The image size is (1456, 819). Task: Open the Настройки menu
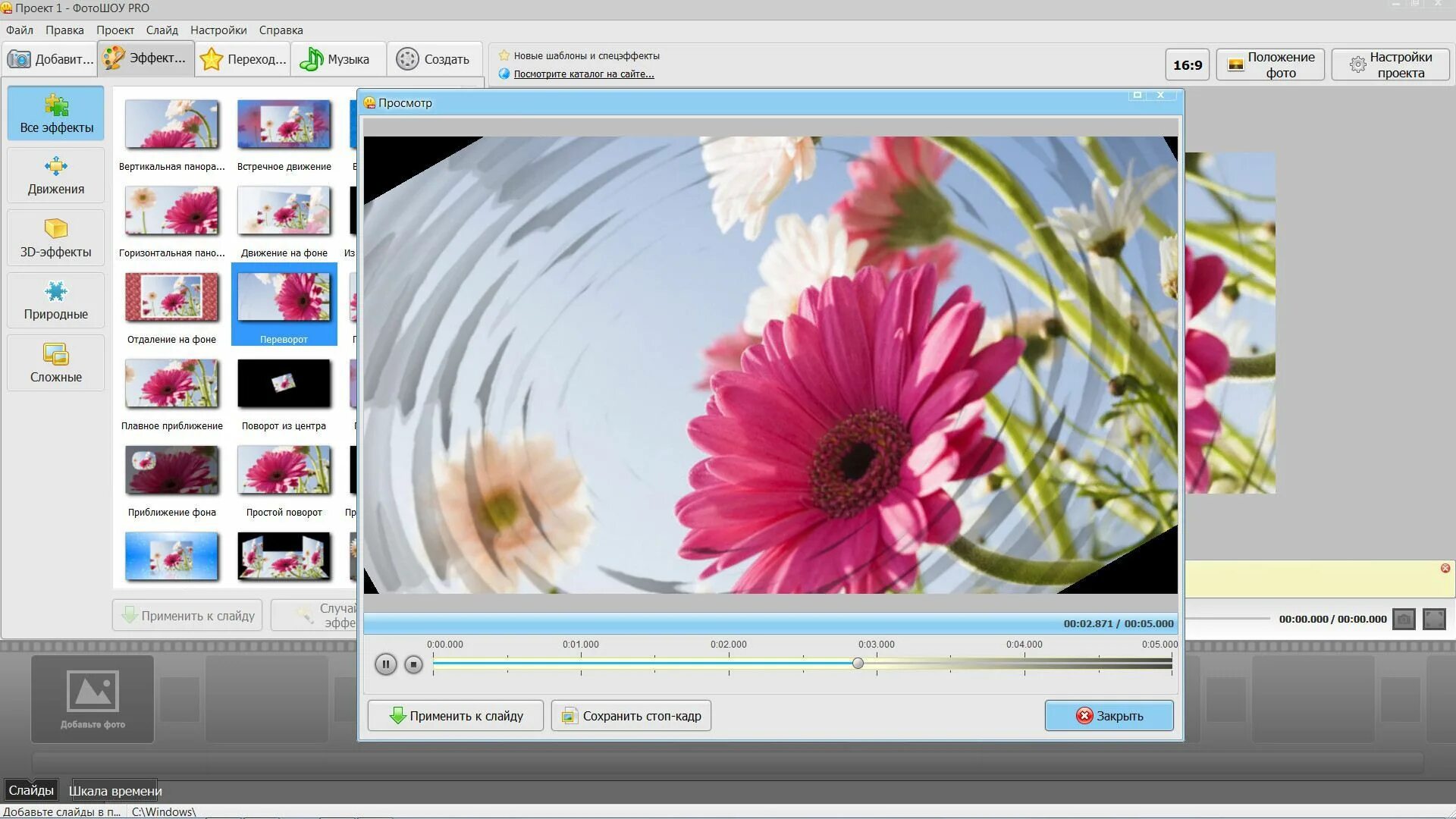pos(218,30)
